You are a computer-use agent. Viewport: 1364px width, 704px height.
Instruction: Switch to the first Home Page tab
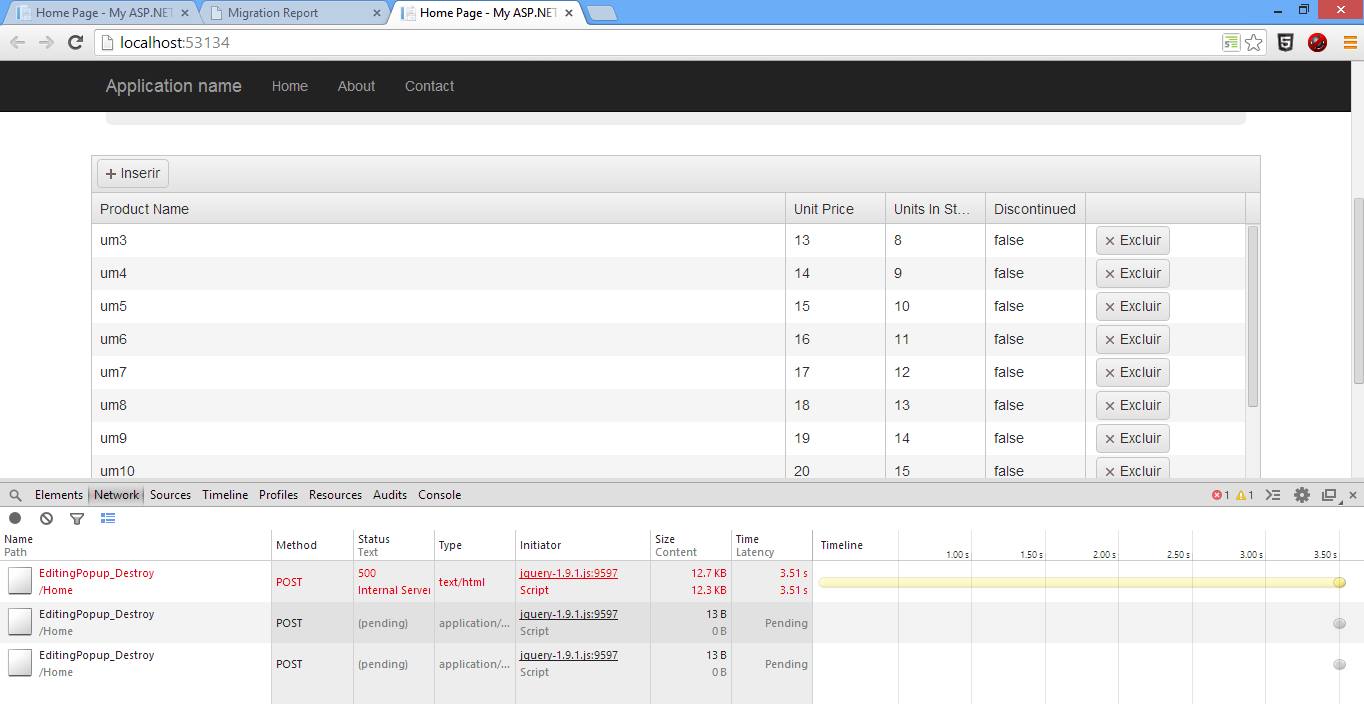100,13
